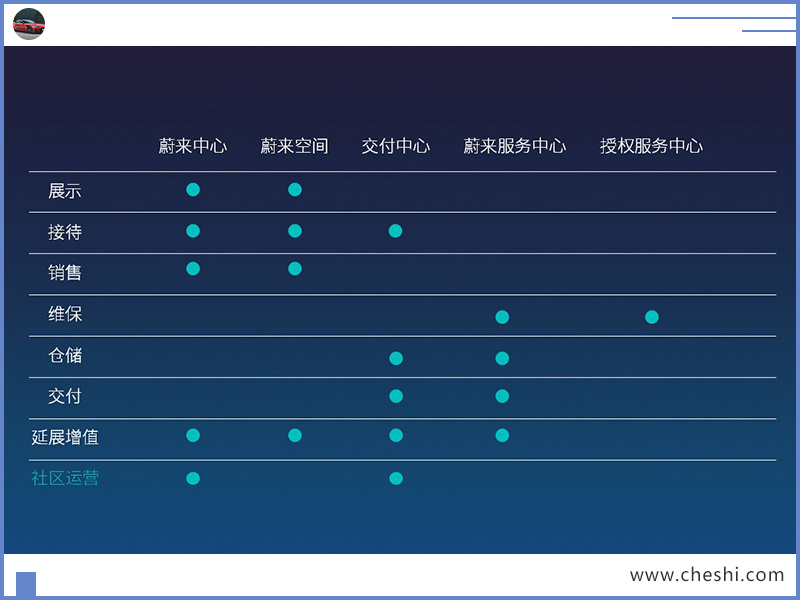Viewport: 800px width, 600px height.
Task: Click the 延展增值 dot under 交付中心
Action: pyautogui.click(x=396, y=436)
